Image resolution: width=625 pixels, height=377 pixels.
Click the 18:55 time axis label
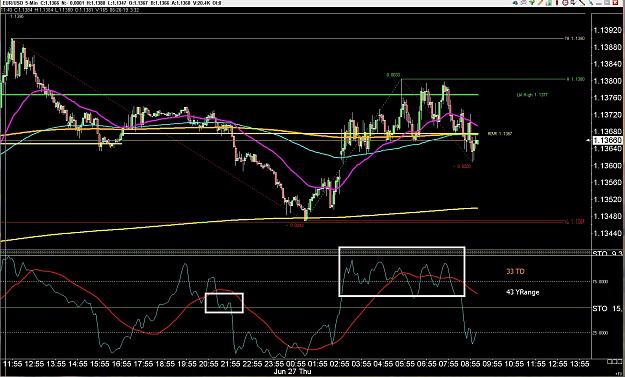coord(165,364)
